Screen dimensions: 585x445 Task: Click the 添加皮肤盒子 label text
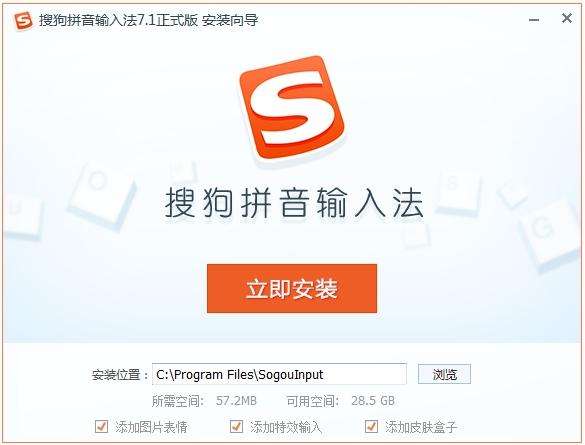tap(421, 427)
